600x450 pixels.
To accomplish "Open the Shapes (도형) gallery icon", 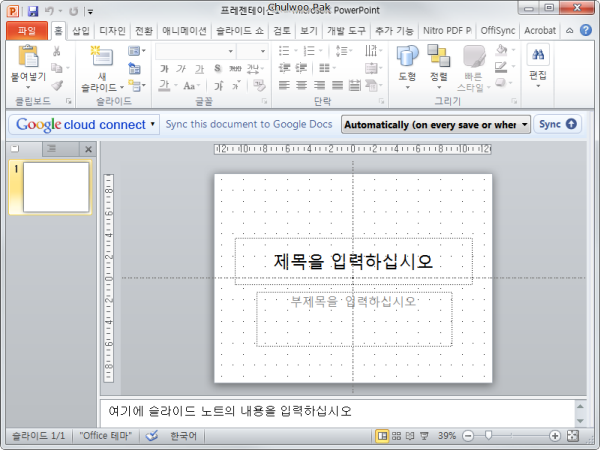I will 407,56.
